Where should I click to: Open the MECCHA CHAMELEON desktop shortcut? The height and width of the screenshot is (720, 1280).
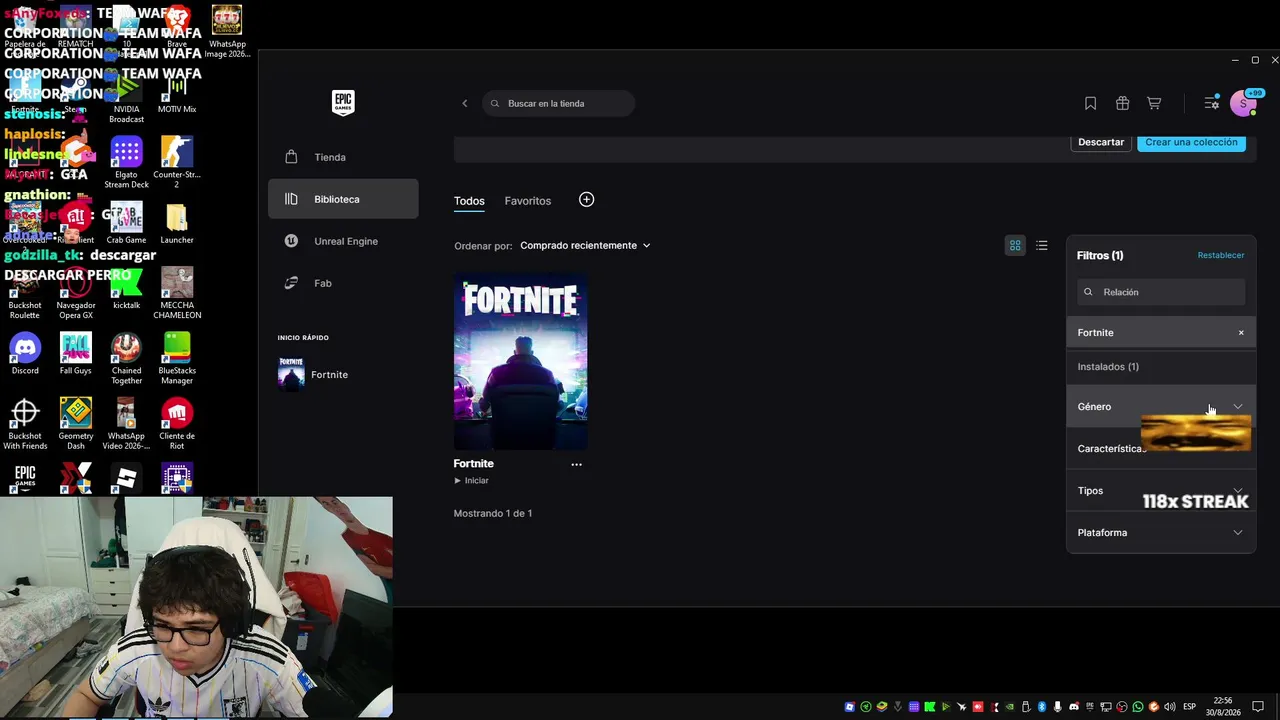(177, 293)
